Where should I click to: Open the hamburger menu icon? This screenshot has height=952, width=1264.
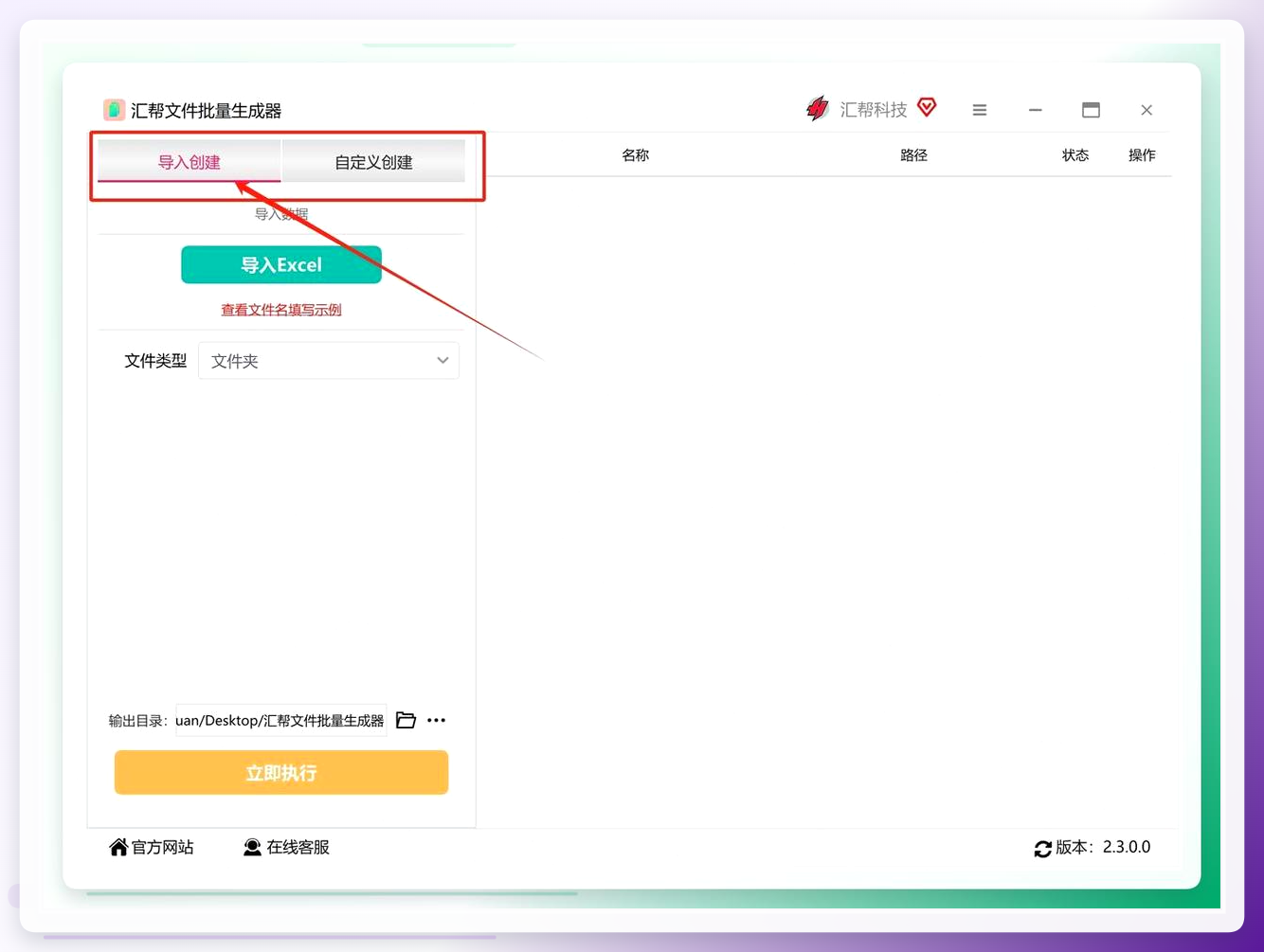pos(980,110)
